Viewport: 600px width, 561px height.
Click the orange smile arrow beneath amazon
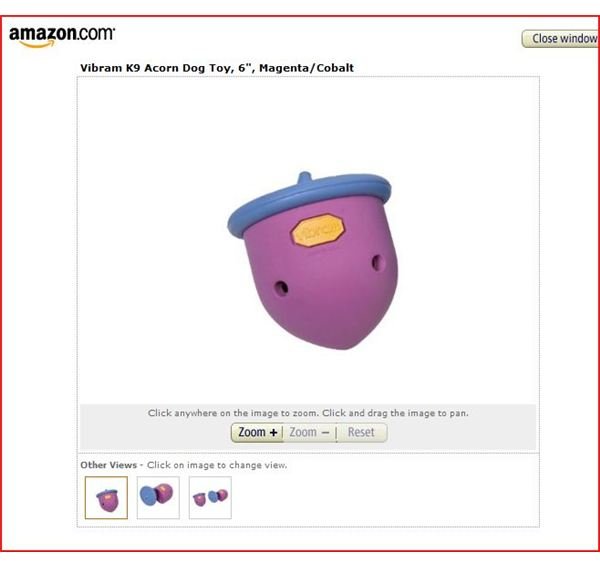click(x=37, y=45)
